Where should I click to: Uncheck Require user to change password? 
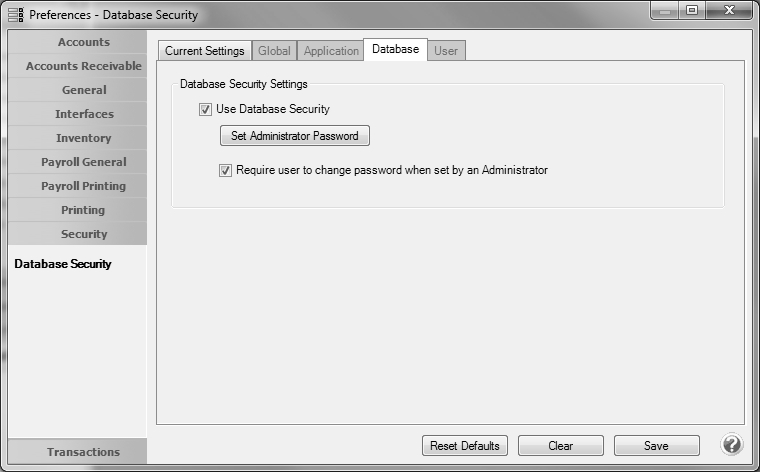pyautogui.click(x=226, y=170)
